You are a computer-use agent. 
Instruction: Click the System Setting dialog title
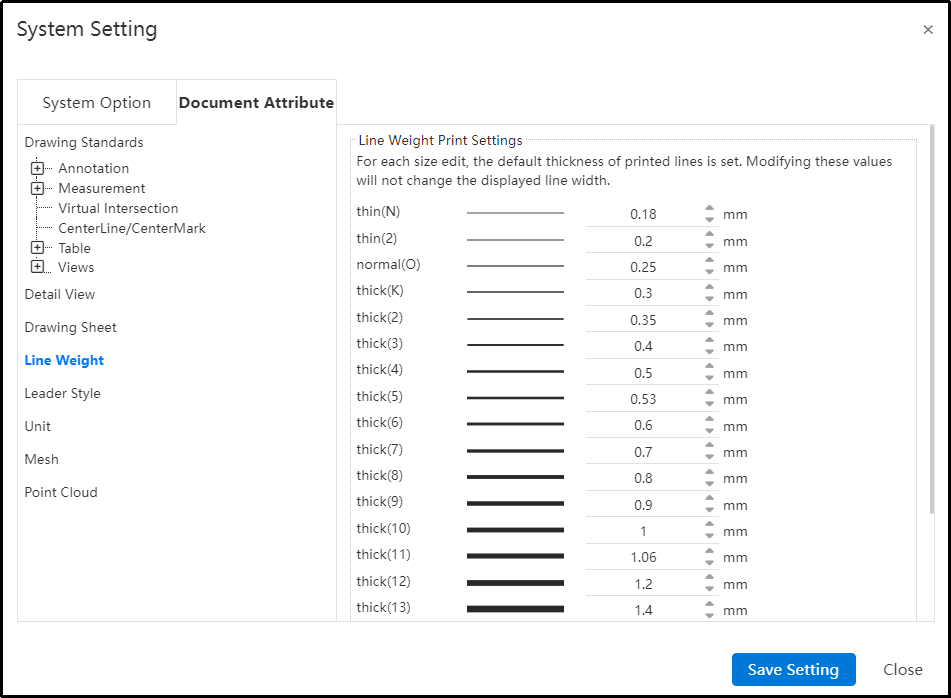click(x=87, y=29)
